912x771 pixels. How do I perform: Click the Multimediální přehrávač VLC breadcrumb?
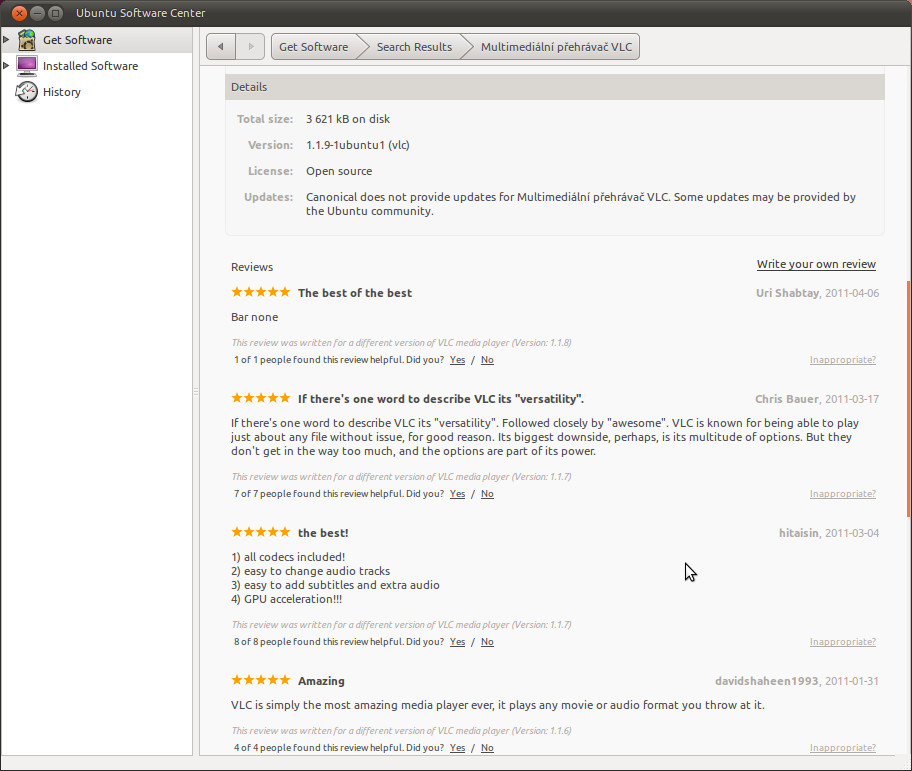pos(556,47)
